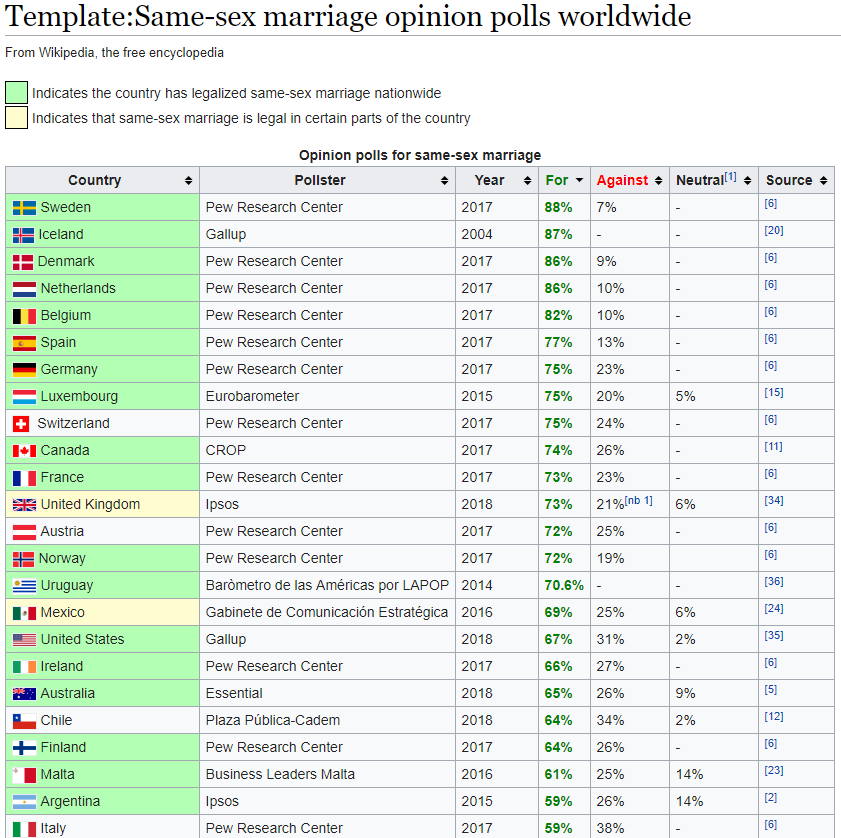Click the United Kingdom flag icon
The image size is (841, 838).
[23, 504]
